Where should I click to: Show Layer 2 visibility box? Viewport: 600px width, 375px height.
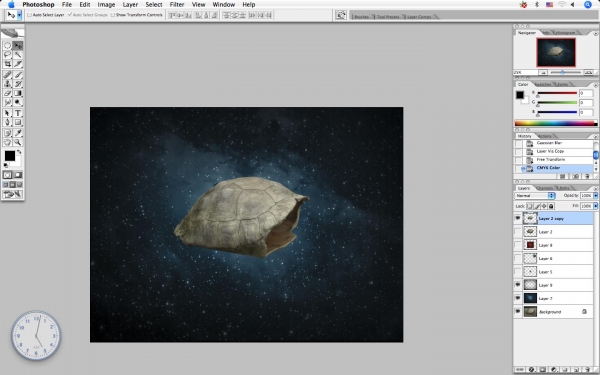point(518,232)
